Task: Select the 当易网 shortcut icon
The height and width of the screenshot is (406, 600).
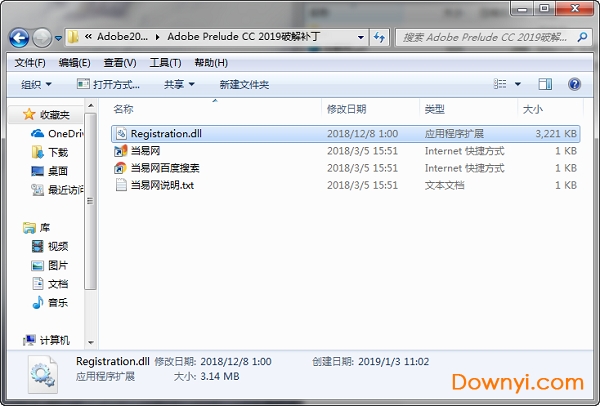Action: click(x=121, y=151)
